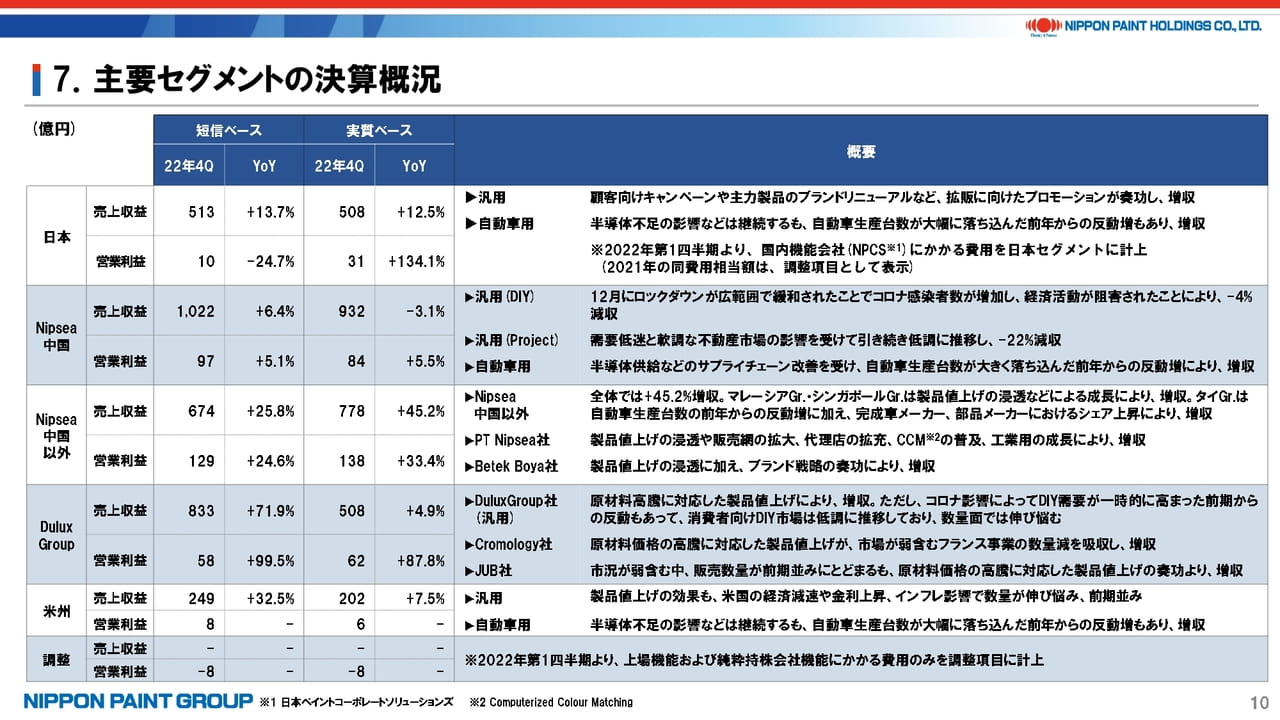
Task: Select footnote ※1 日本ペイントコーポレートソリューションズ
Action: [x=356, y=702]
